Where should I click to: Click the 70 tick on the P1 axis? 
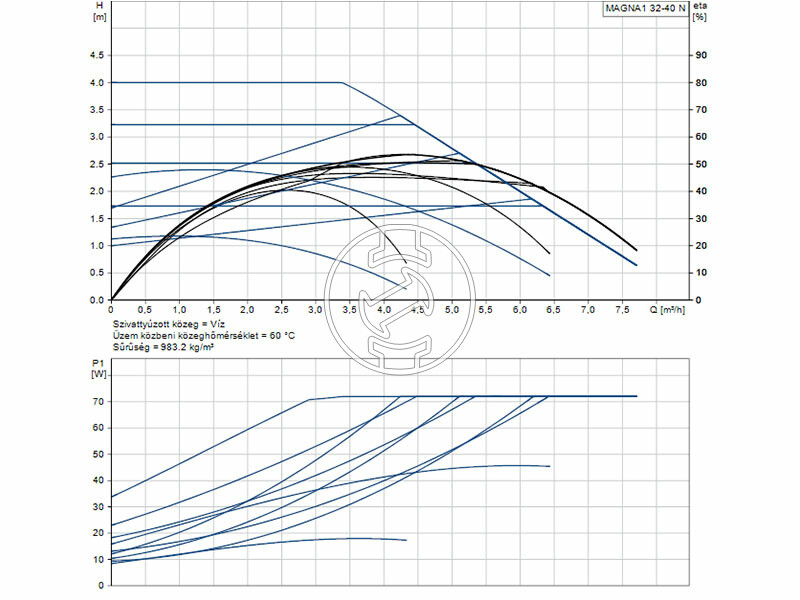coord(99,401)
